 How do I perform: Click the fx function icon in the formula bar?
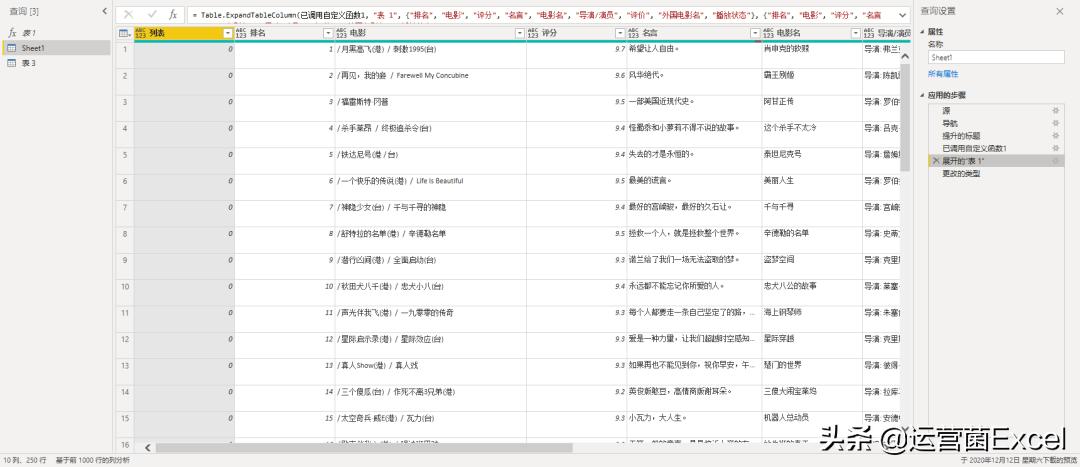click(174, 14)
